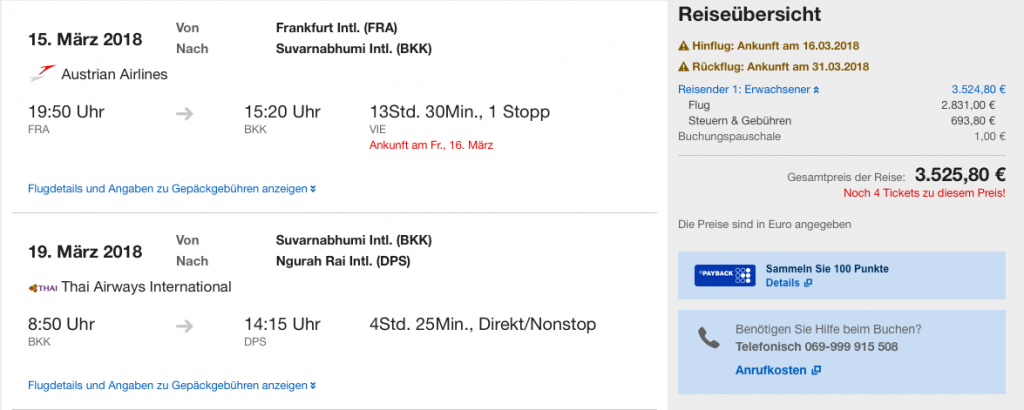Open the Payback Details link
Image resolution: width=1024 pixels, height=410 pixels.
tap(782, 283)
